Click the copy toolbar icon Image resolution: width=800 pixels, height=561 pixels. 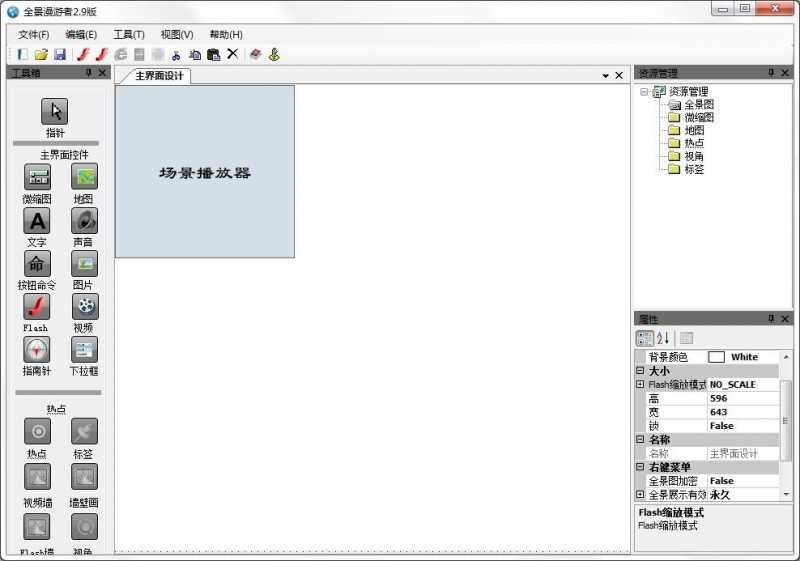click(x=195, y=55)
